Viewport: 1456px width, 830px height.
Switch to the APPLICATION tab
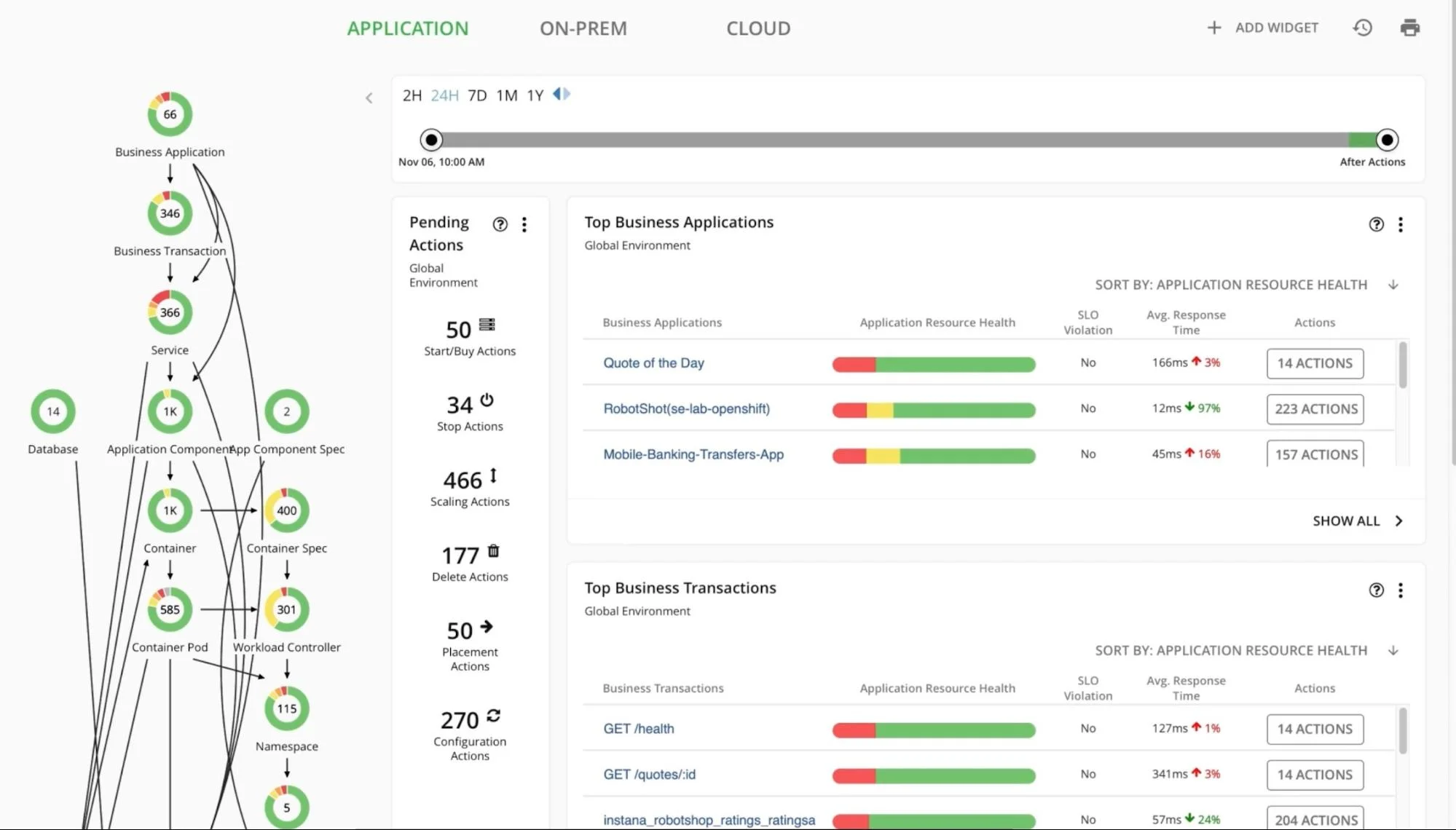pos(408,28)
